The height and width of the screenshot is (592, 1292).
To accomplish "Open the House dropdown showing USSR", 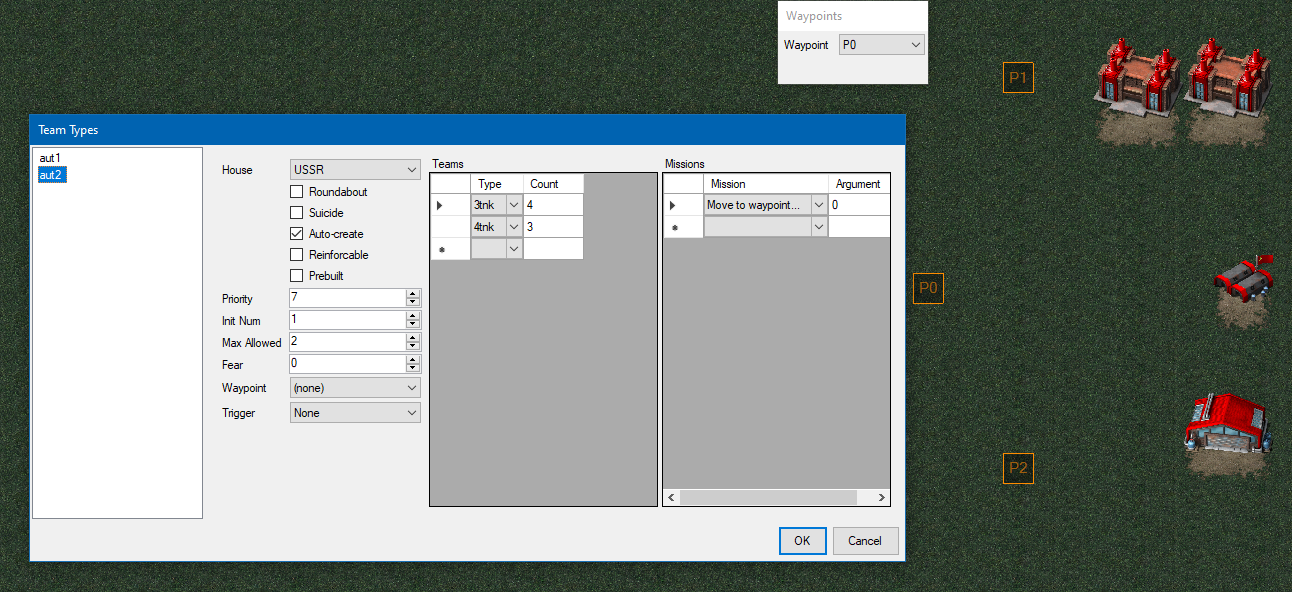I will pos(355,170).
